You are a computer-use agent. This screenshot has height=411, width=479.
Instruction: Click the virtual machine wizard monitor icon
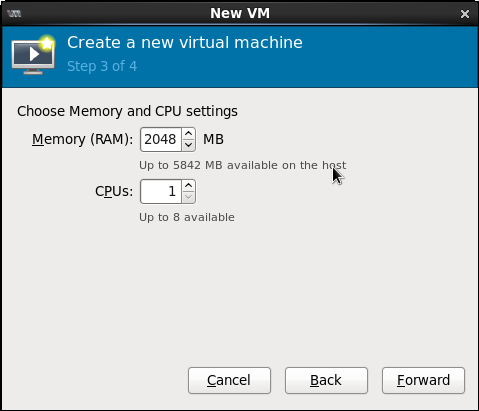[33, 55]
